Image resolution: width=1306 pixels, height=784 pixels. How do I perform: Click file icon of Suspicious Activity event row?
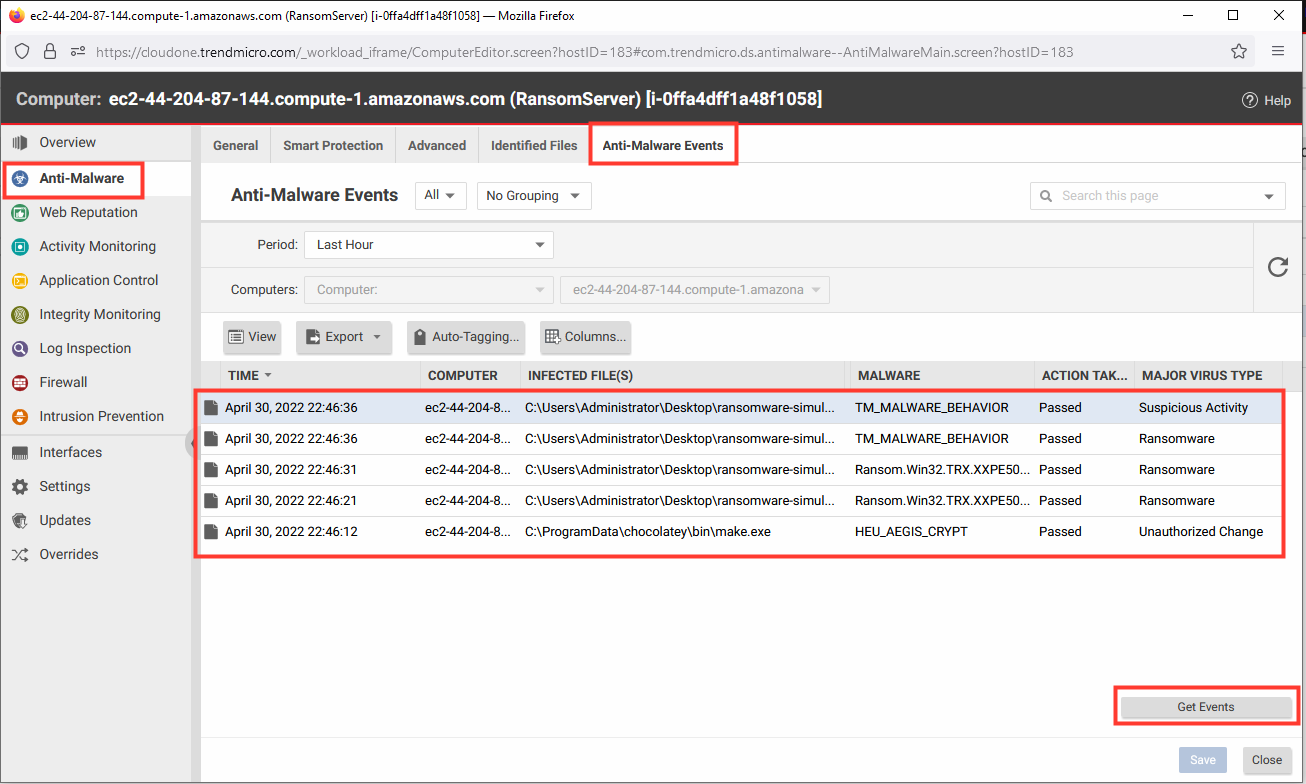click(211, 408)
